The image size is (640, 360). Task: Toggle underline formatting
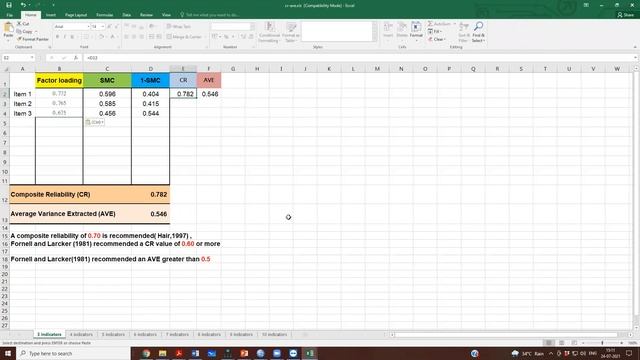pos(72,37)
